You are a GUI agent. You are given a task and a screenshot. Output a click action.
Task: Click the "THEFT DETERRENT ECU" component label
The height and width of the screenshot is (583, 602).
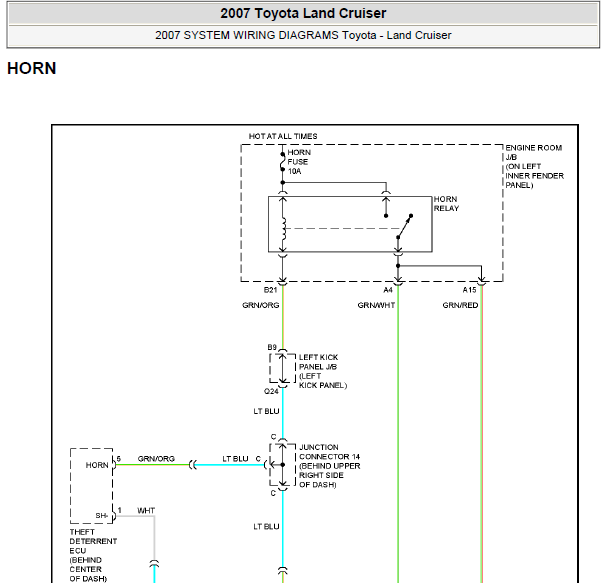(x=93, y=555)
